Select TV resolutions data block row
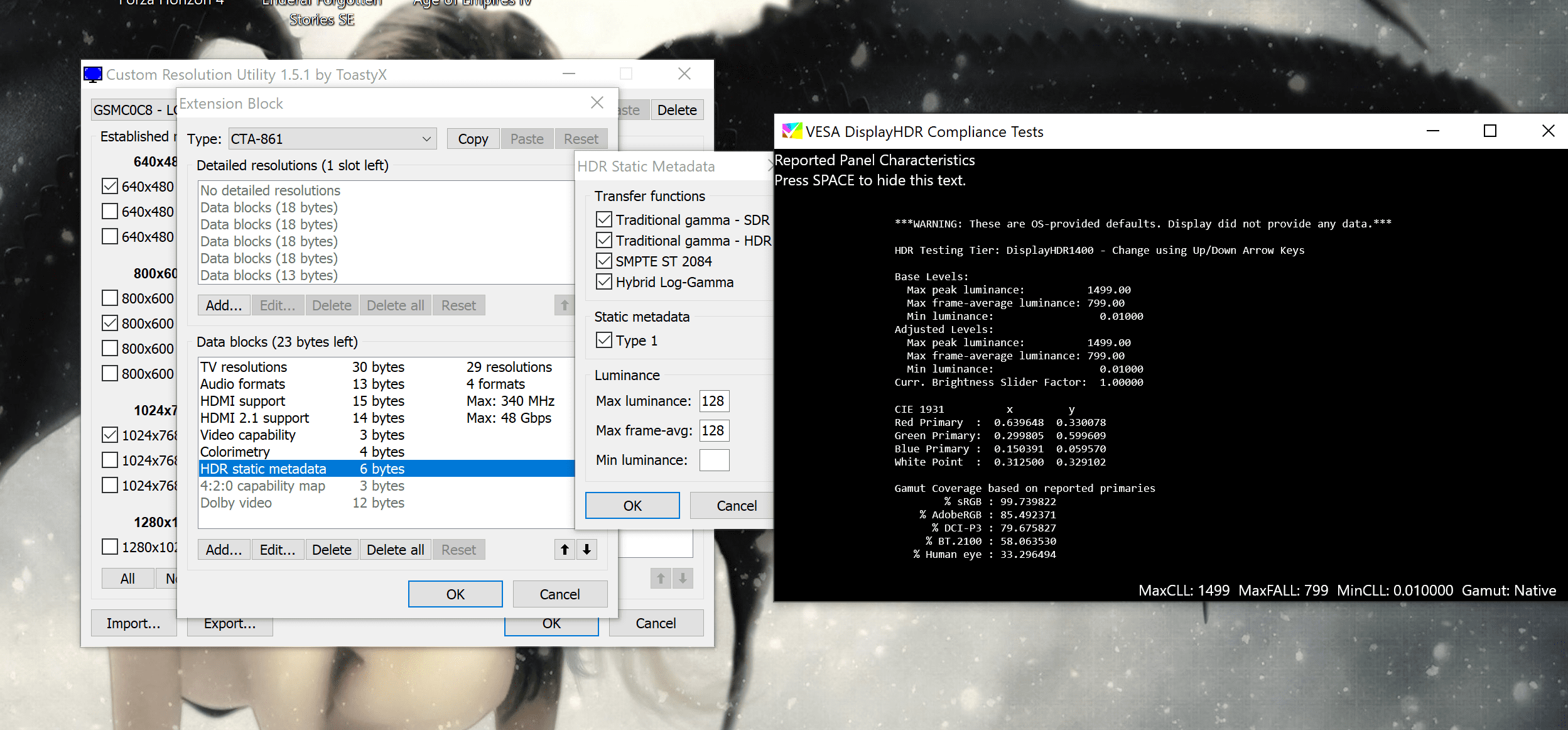The height and width of the screenshot is (730, 1568). tap(386, 367)
